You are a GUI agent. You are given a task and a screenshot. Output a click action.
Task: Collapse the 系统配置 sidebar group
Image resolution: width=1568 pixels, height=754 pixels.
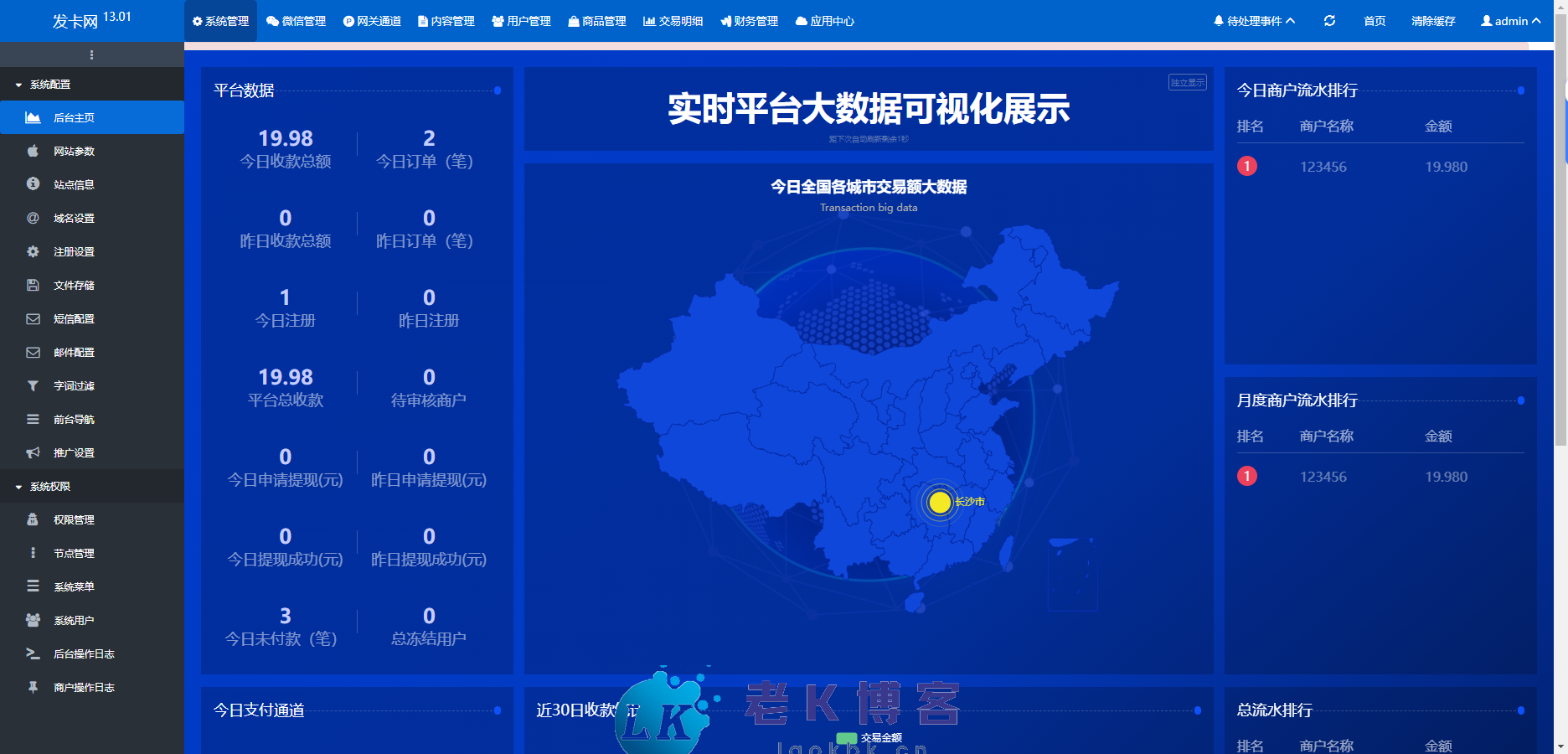click(x=50, y=85)
